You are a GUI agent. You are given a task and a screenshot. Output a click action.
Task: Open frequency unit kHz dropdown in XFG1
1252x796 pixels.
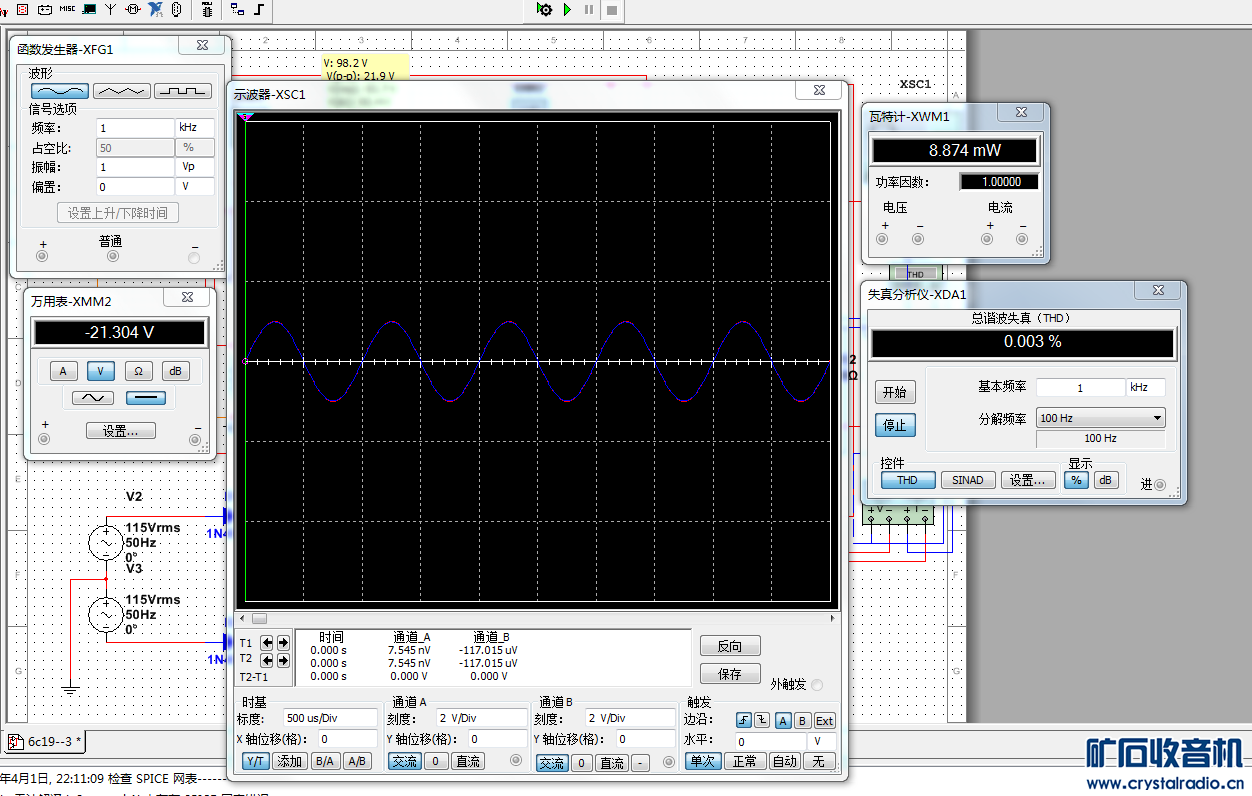pos(195,128)
